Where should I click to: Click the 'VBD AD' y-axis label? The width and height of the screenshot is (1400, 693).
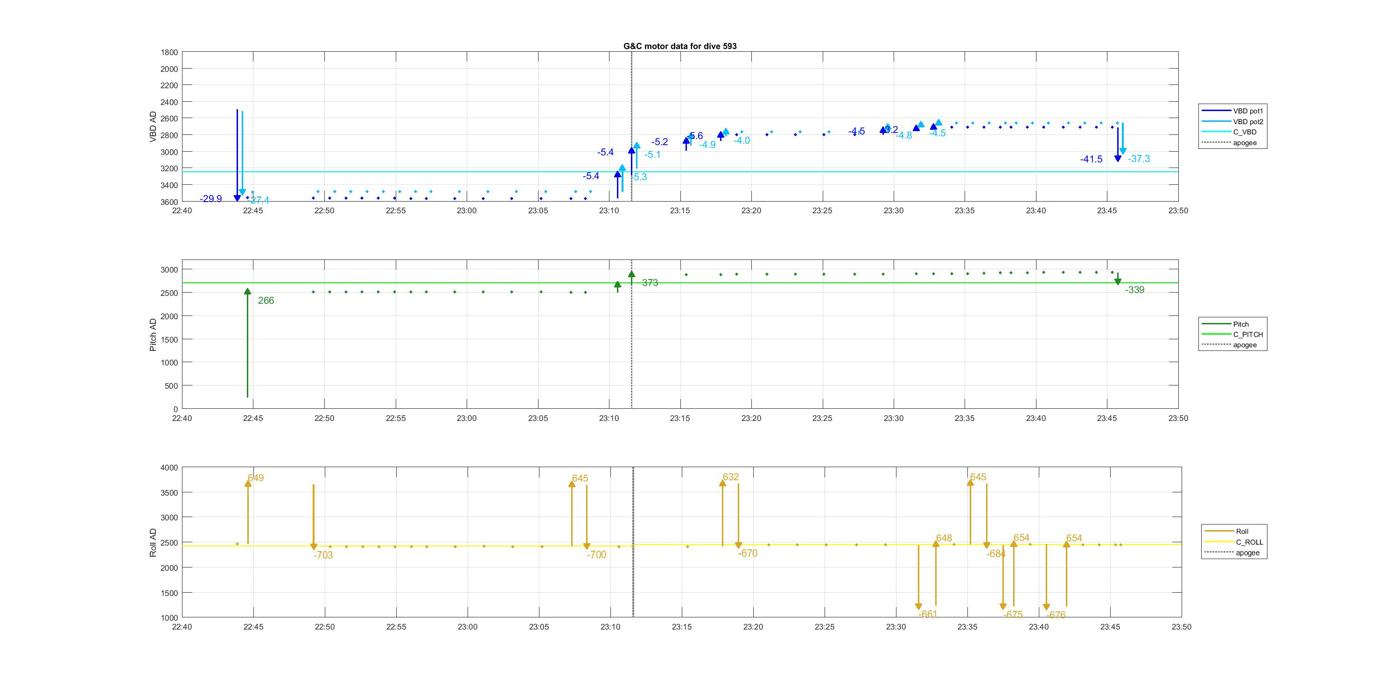coord(154,127)
